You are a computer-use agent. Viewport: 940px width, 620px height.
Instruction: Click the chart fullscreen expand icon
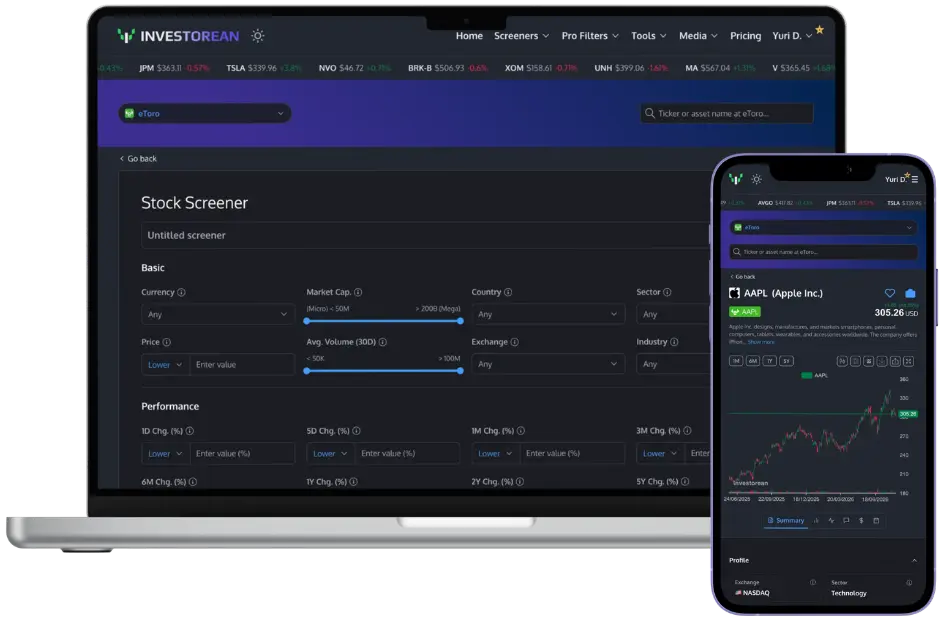coord(909,361)
